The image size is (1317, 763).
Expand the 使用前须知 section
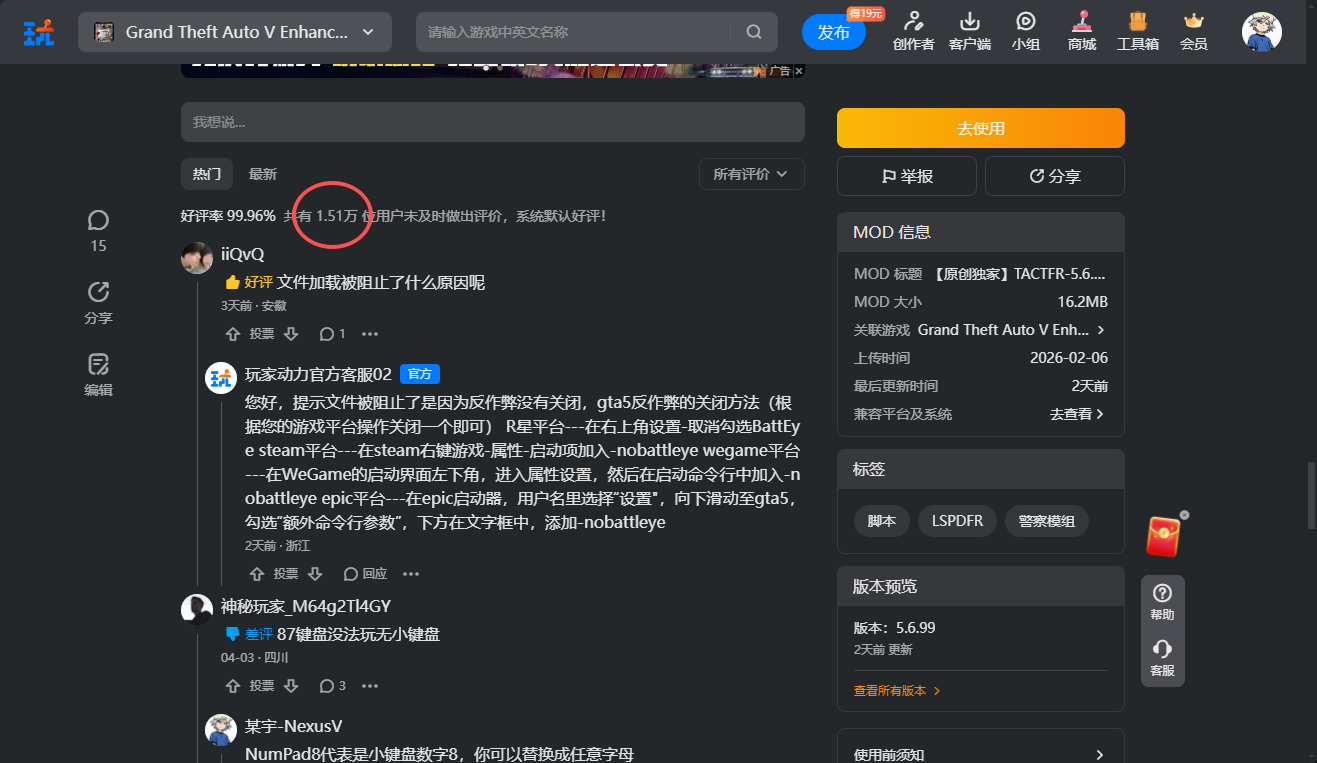[x=980, y=755]
